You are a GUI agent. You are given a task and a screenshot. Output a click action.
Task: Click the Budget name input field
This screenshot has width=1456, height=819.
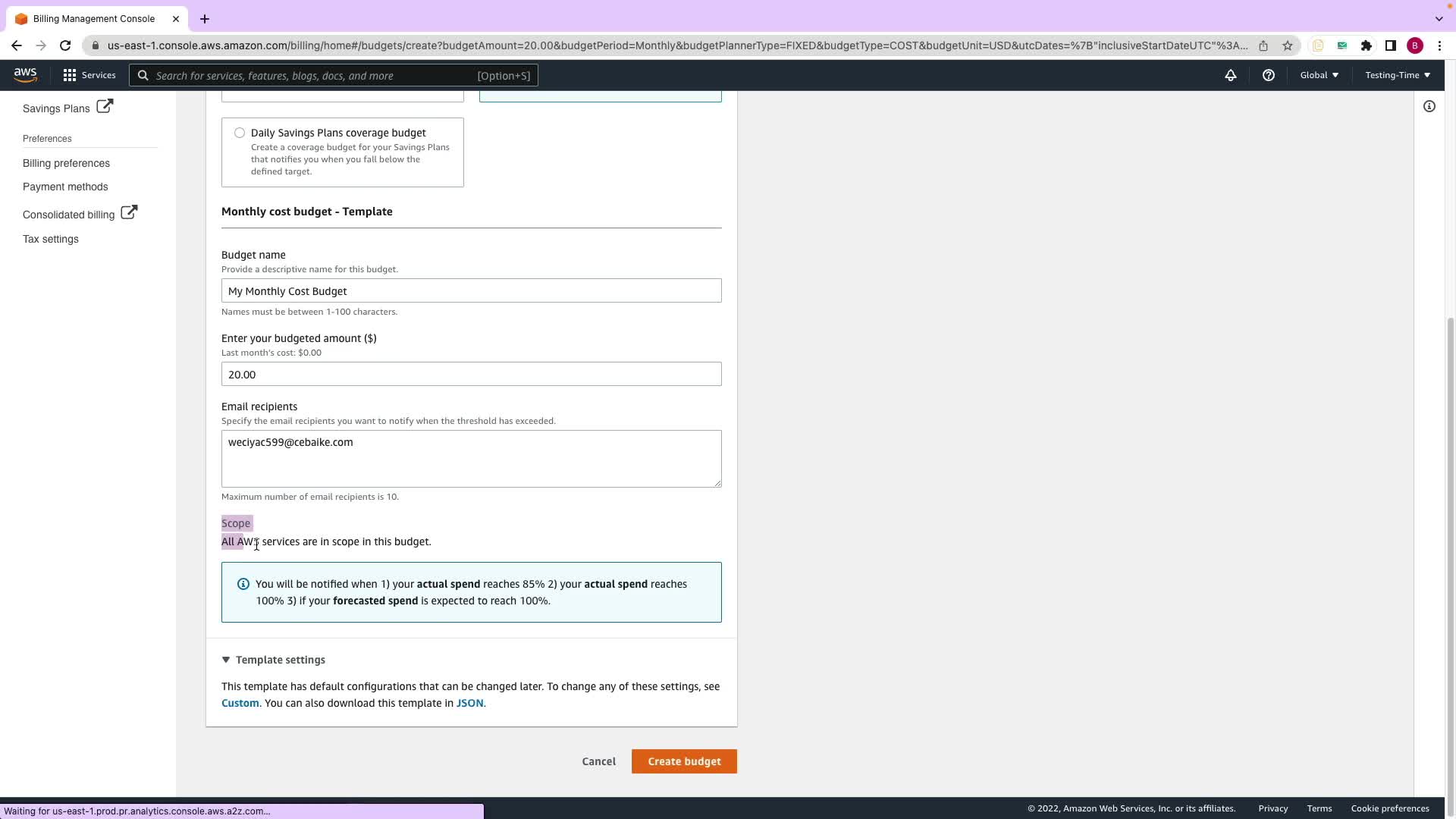[471, 291]
